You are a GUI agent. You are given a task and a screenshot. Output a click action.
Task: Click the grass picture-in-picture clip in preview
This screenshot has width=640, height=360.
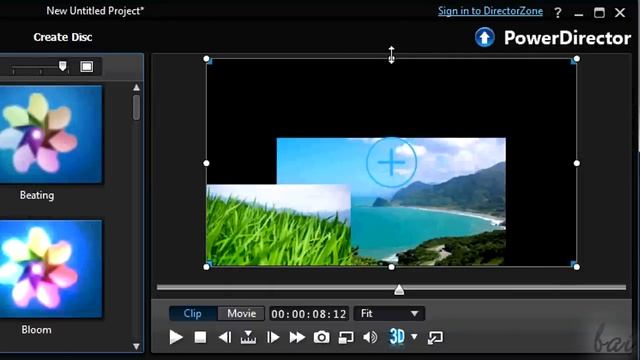278,225
